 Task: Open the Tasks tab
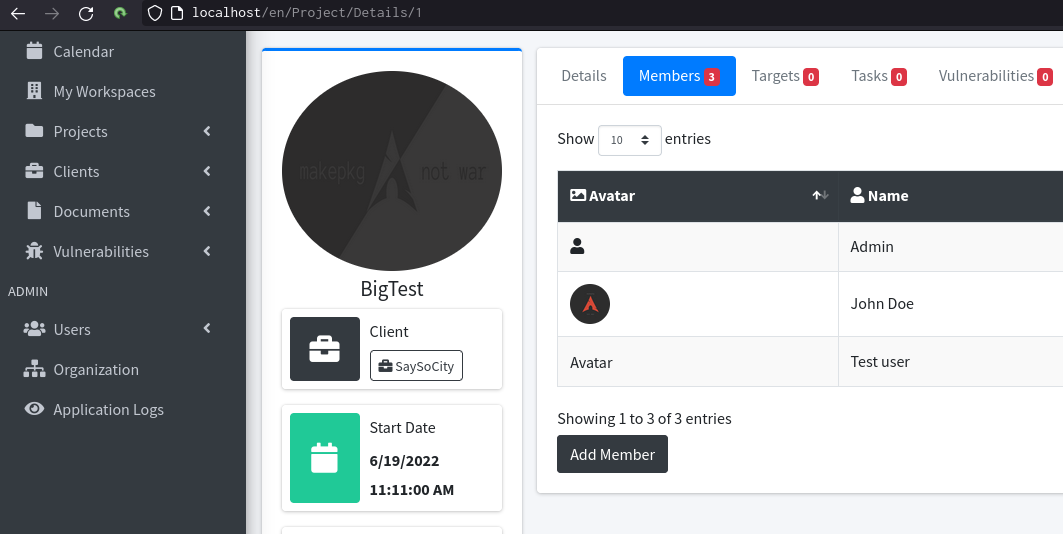pos(879,76)
